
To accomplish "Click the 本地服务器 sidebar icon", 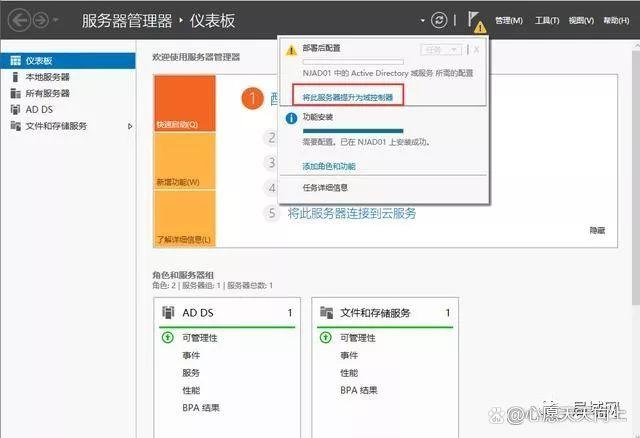I will [16, 77].
